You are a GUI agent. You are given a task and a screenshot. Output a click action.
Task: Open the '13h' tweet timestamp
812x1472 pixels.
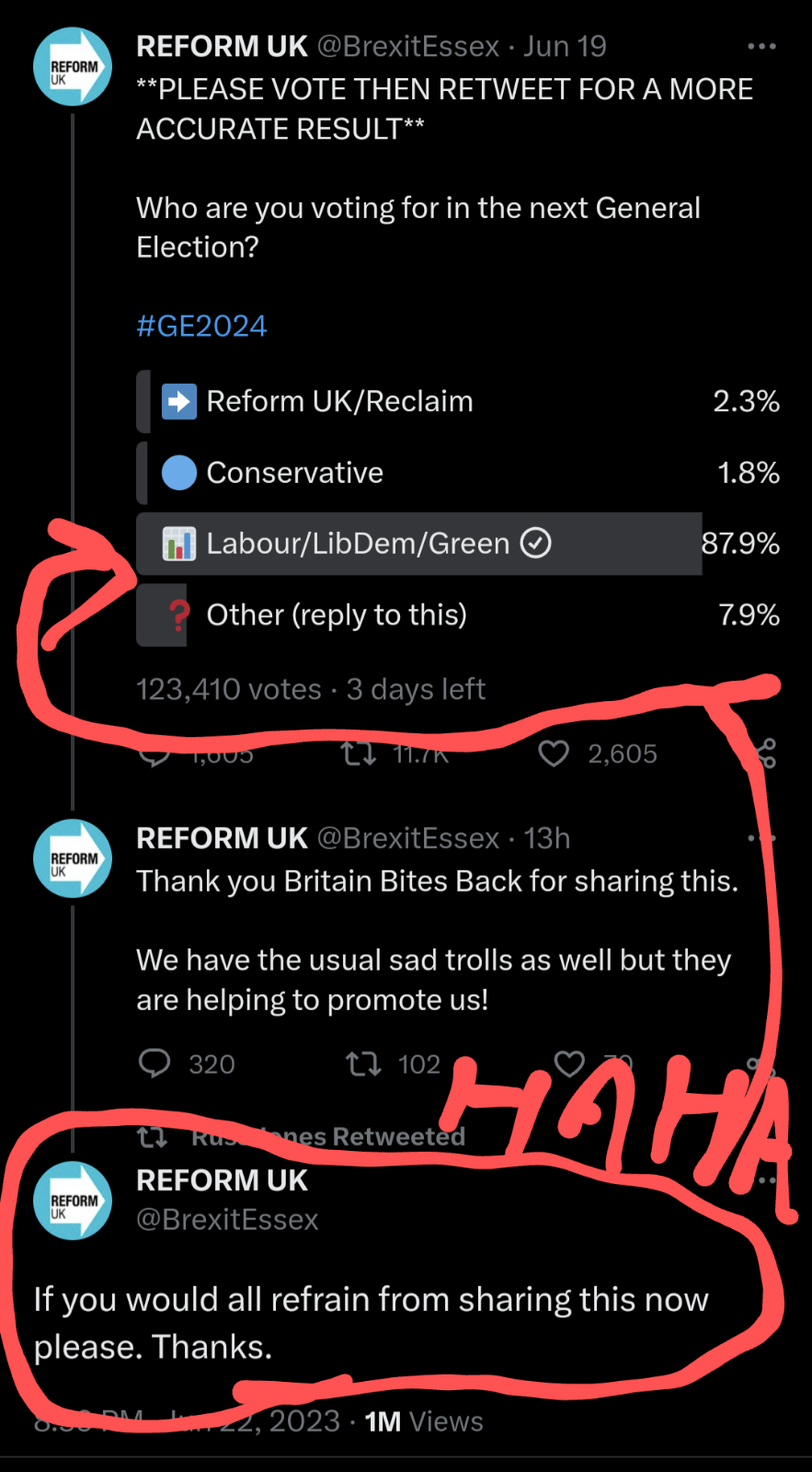[546, 838]
